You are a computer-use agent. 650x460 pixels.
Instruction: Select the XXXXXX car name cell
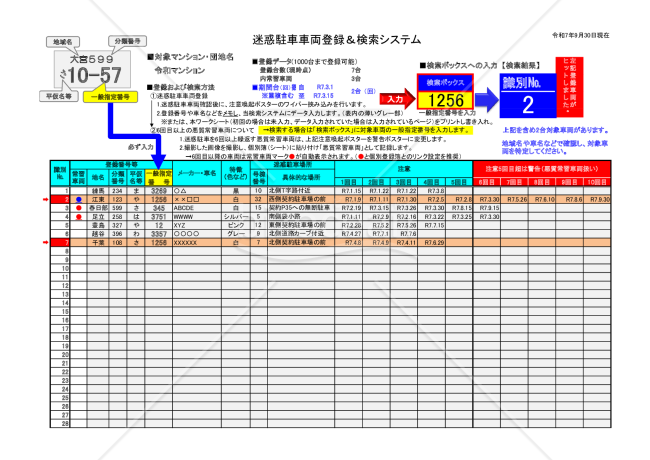point(197,242)
